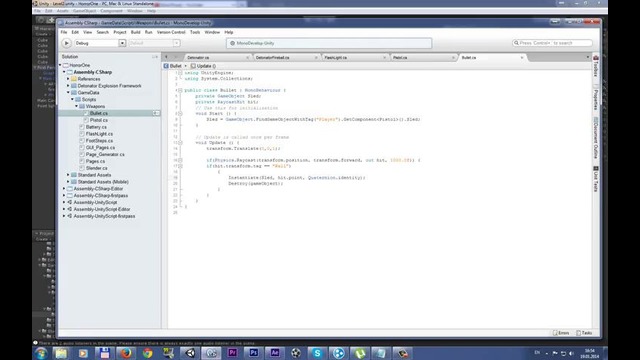Click the MonoDevelop-Unity status bar field
Image resolution: width=640 pixels, height=360 pixels.
pyautogui.click(x=329, y=43)
